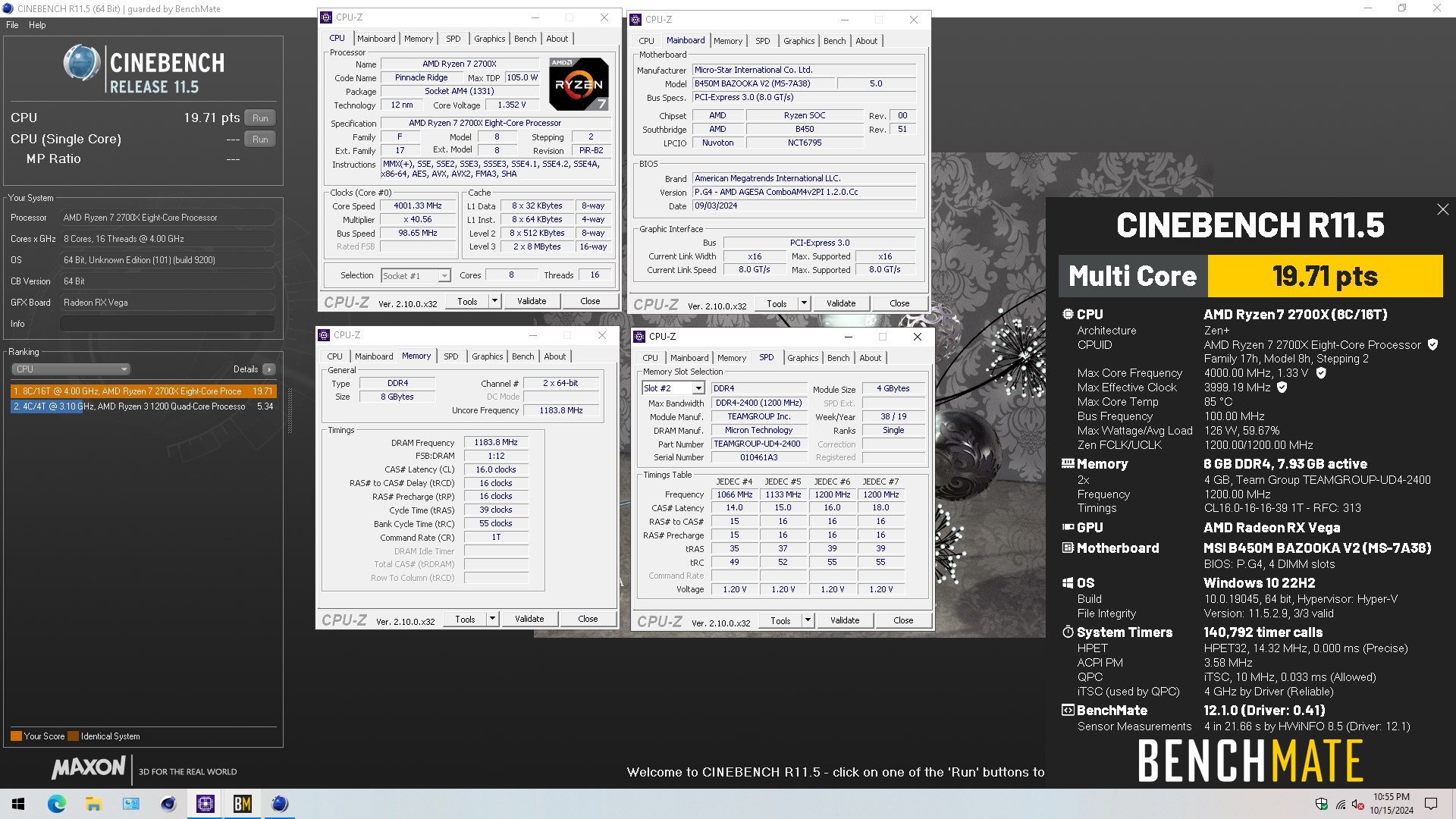Open the About tab in the SPD window
This screenshot has height=819, width=1456.
[871, 358]
